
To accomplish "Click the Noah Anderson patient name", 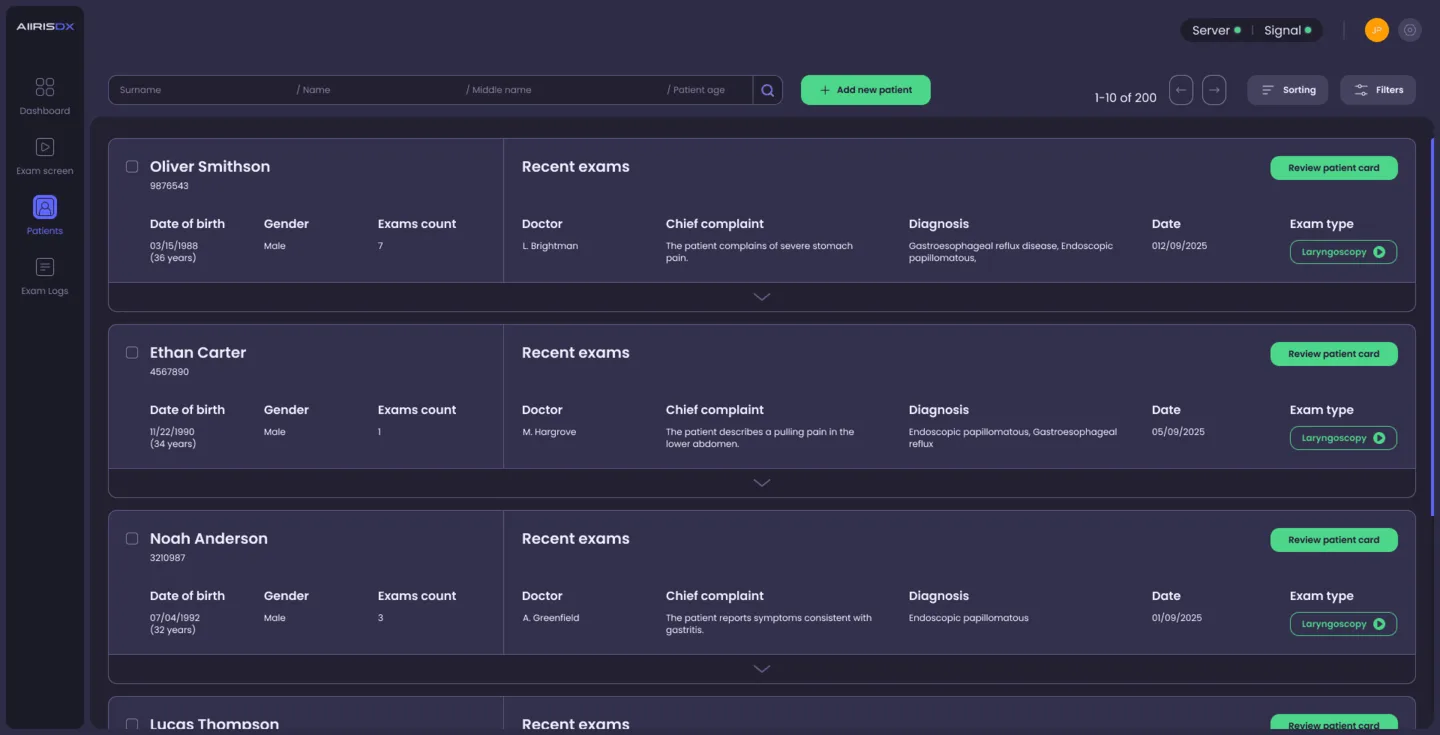I will pos(209,539).
